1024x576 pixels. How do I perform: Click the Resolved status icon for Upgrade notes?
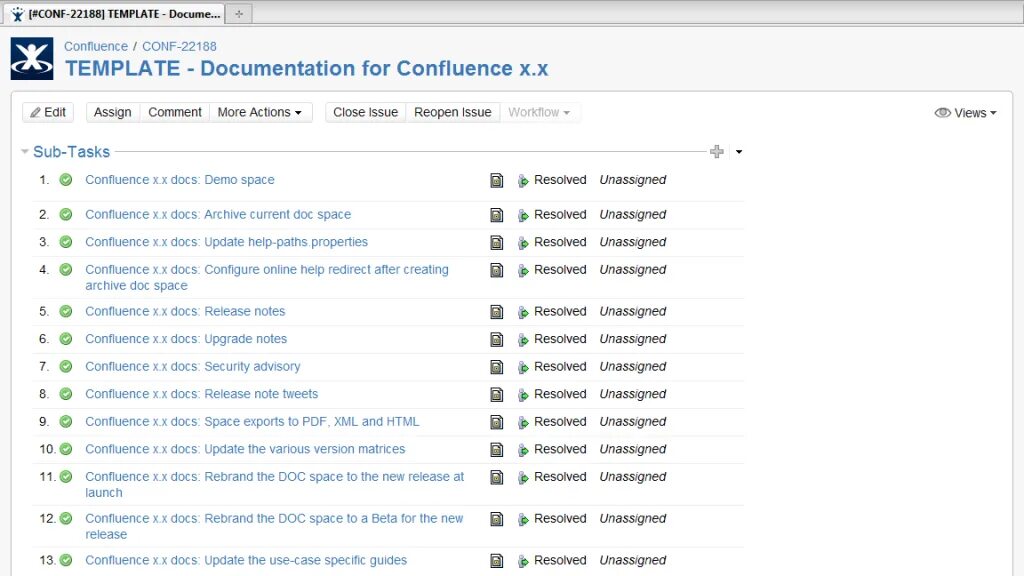(522, 340)
